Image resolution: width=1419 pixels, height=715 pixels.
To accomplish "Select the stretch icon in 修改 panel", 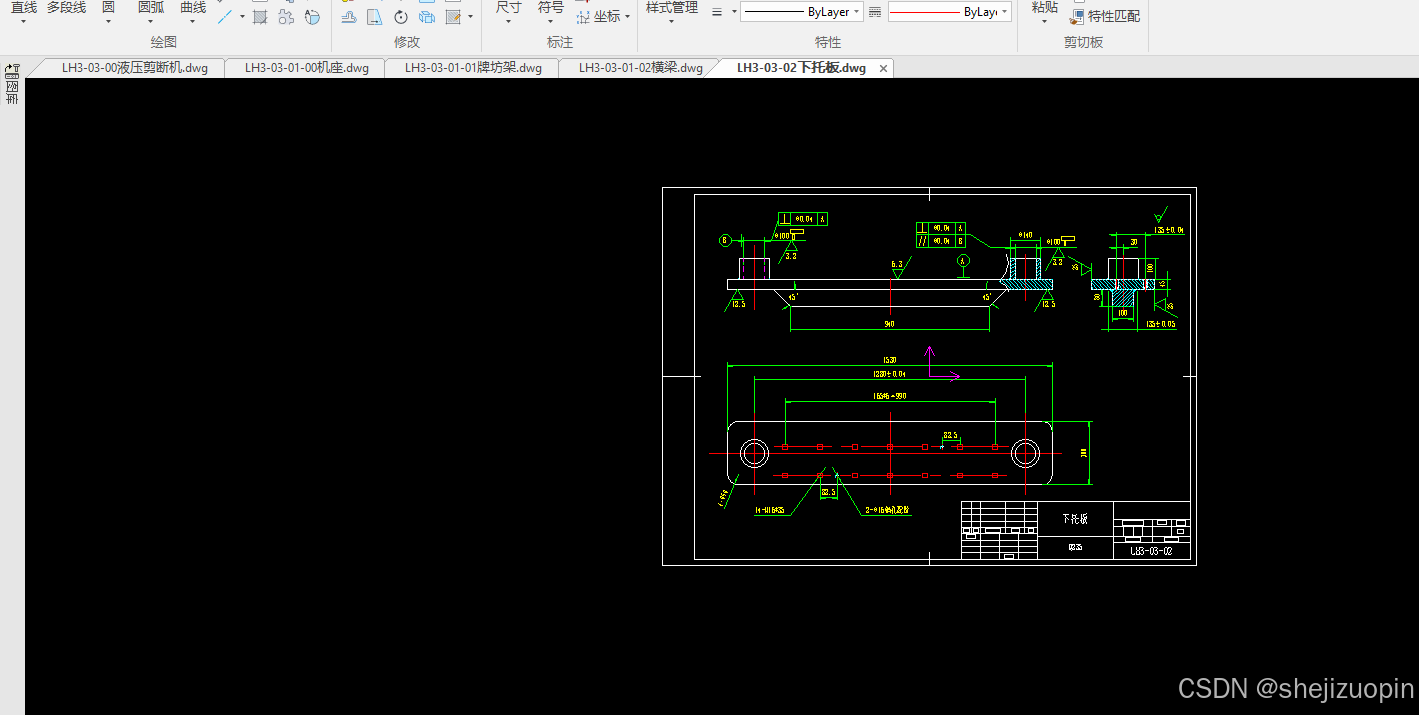I will pos(375,16).
